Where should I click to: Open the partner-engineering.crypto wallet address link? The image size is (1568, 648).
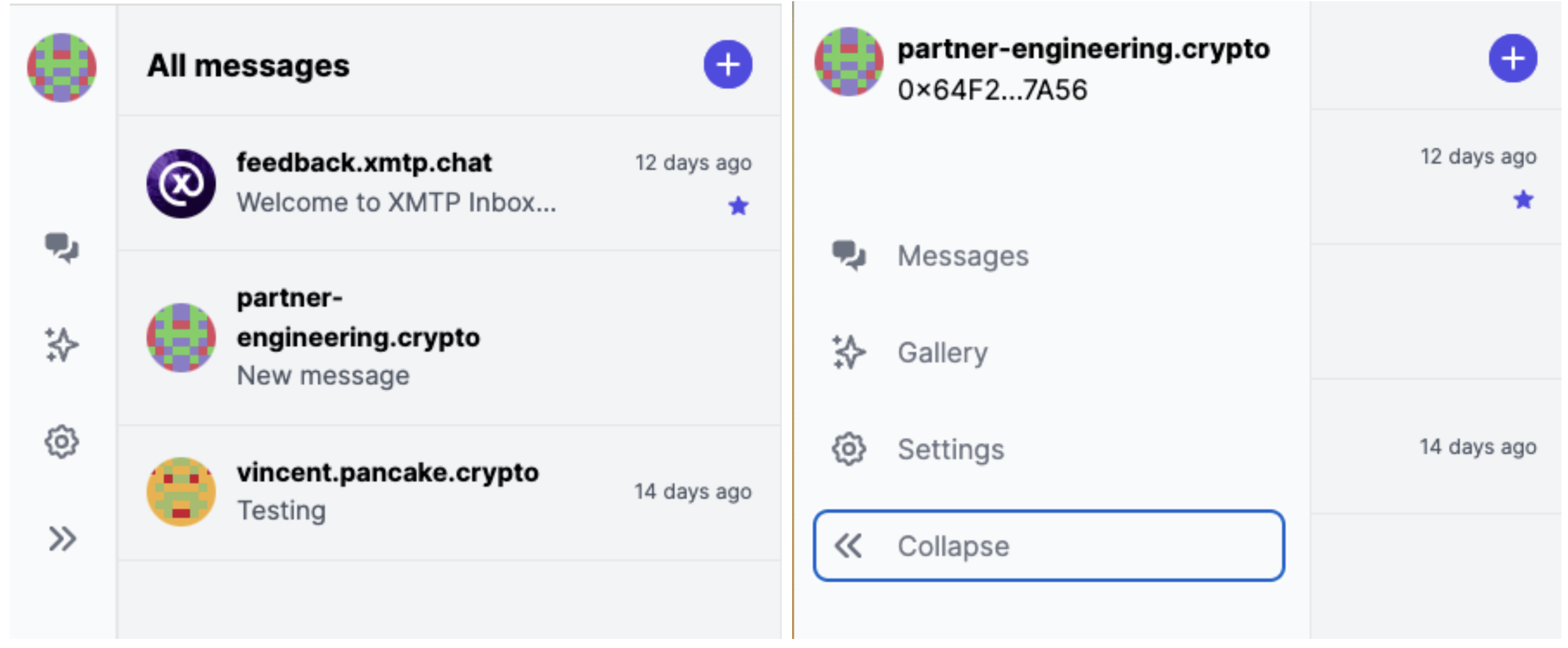(x=992, y=92)
